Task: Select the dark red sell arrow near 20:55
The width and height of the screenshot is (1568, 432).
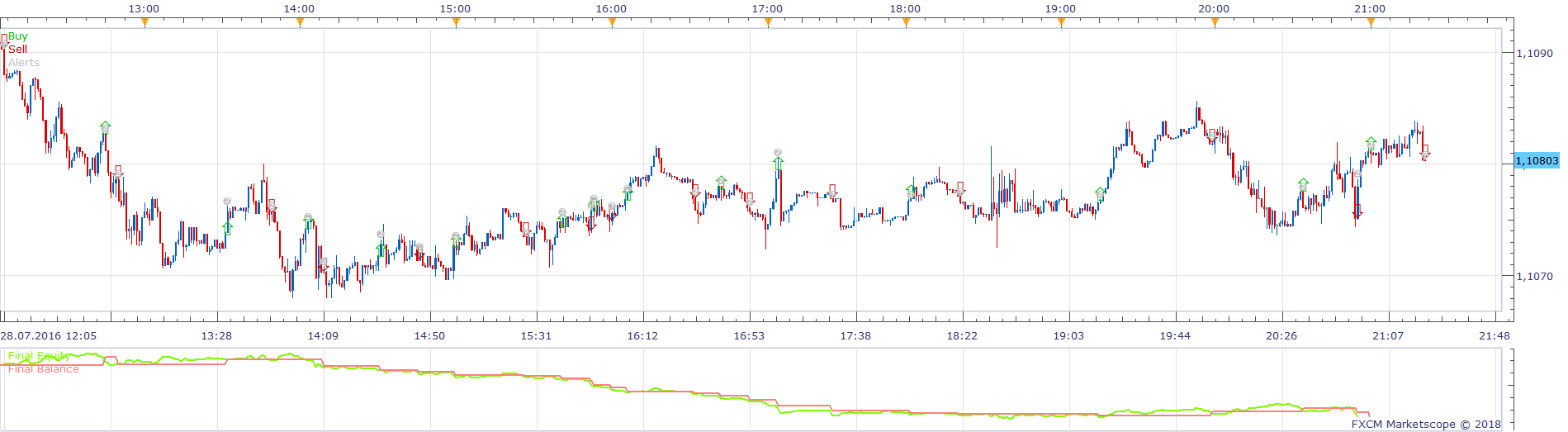Action: [1357, 212]
